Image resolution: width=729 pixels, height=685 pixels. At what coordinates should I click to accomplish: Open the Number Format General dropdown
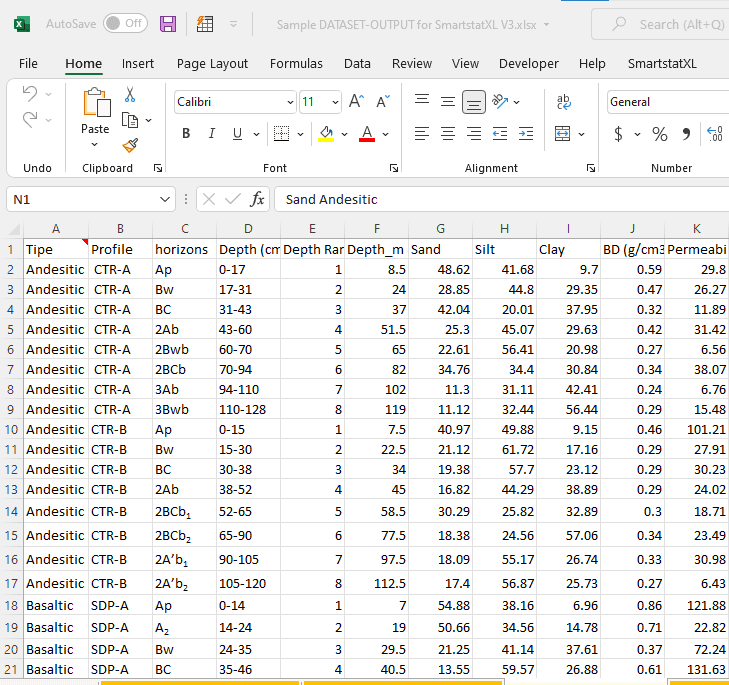[666, 102]
